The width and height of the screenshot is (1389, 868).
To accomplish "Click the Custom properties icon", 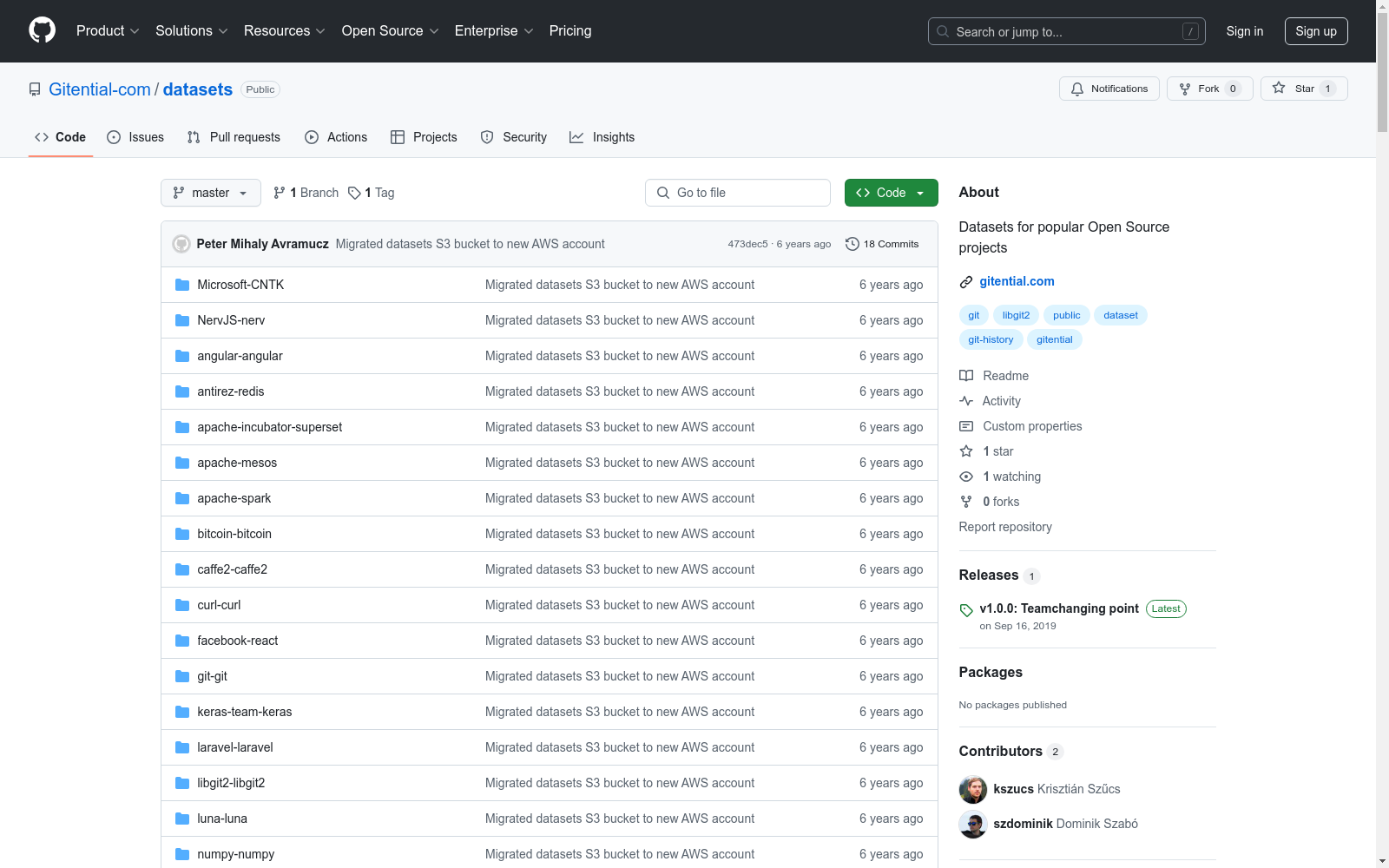I will tap(966, 426).
